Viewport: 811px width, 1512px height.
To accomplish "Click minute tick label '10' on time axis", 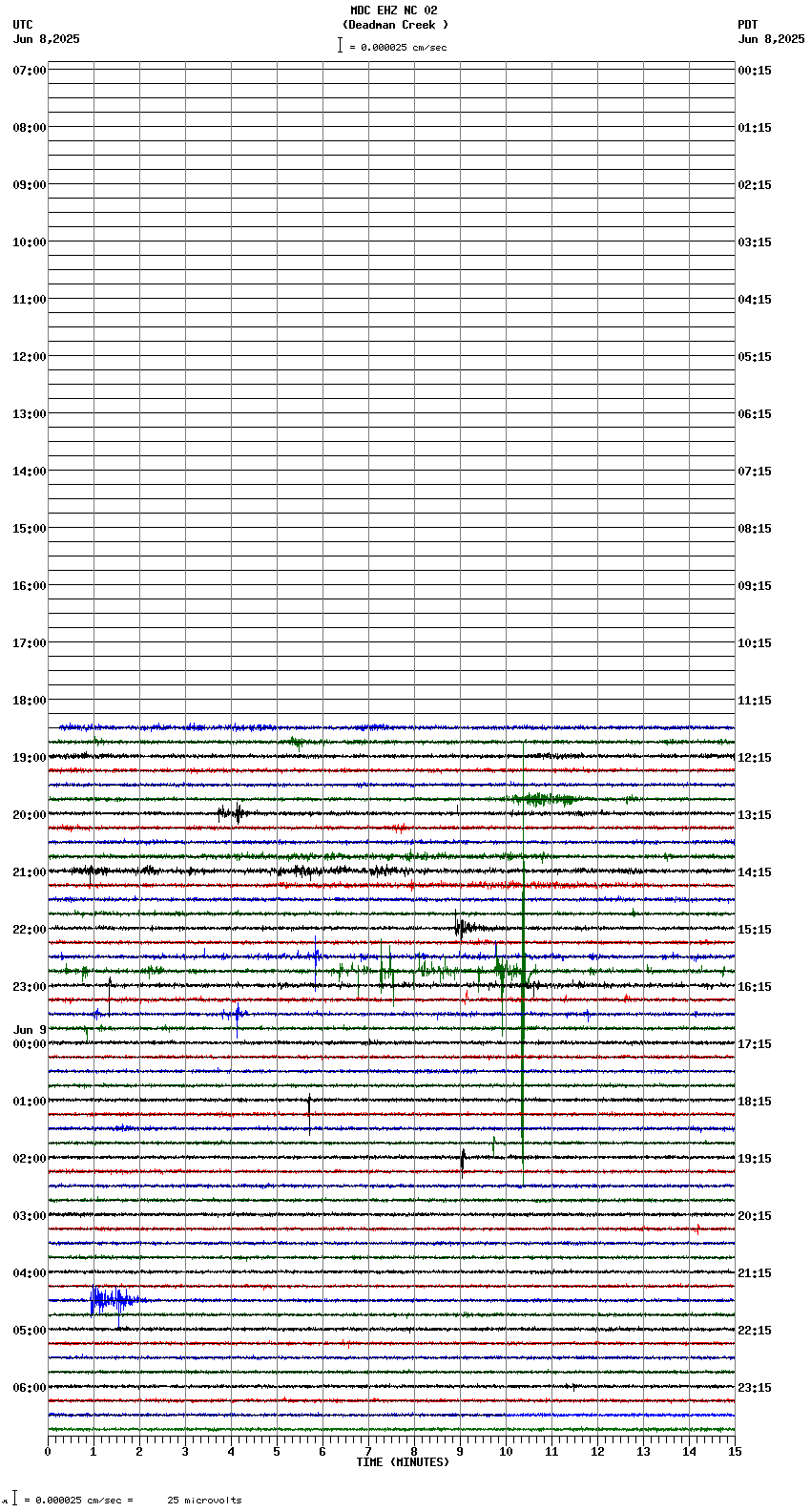I will coord(506,1452).
